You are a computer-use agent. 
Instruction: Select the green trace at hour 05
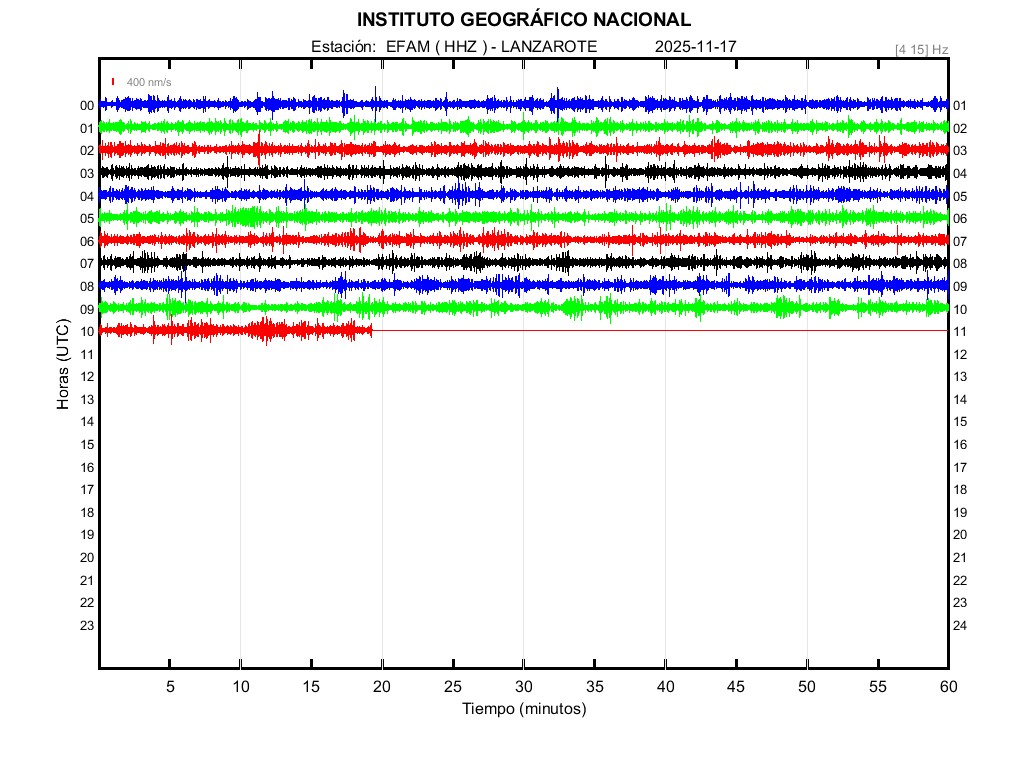coord(500,216)
